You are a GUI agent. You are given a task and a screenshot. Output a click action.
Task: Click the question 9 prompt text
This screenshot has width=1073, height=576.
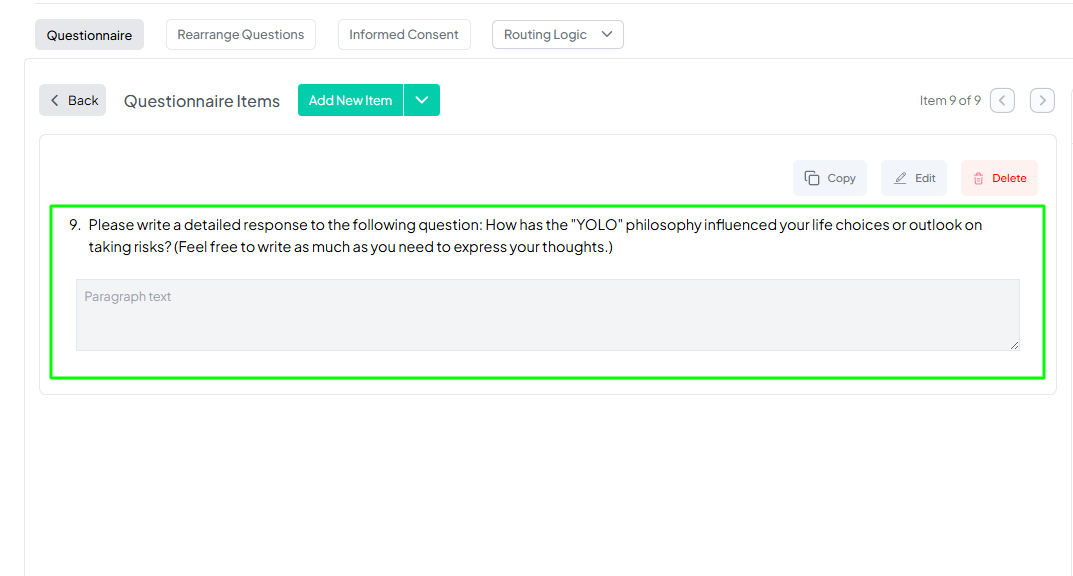(535, 235)
